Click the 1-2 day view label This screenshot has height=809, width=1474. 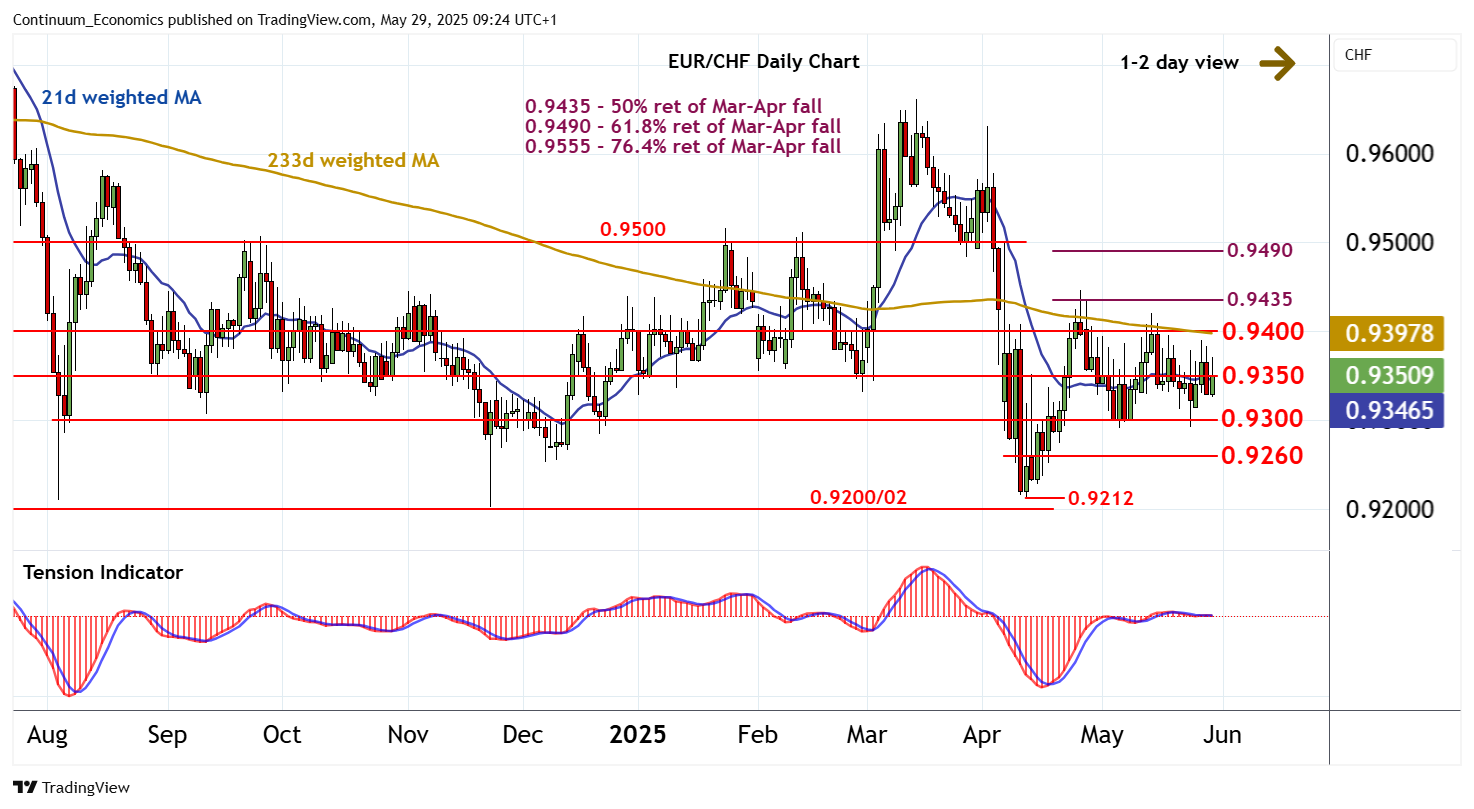click(x=1179, y=63)
